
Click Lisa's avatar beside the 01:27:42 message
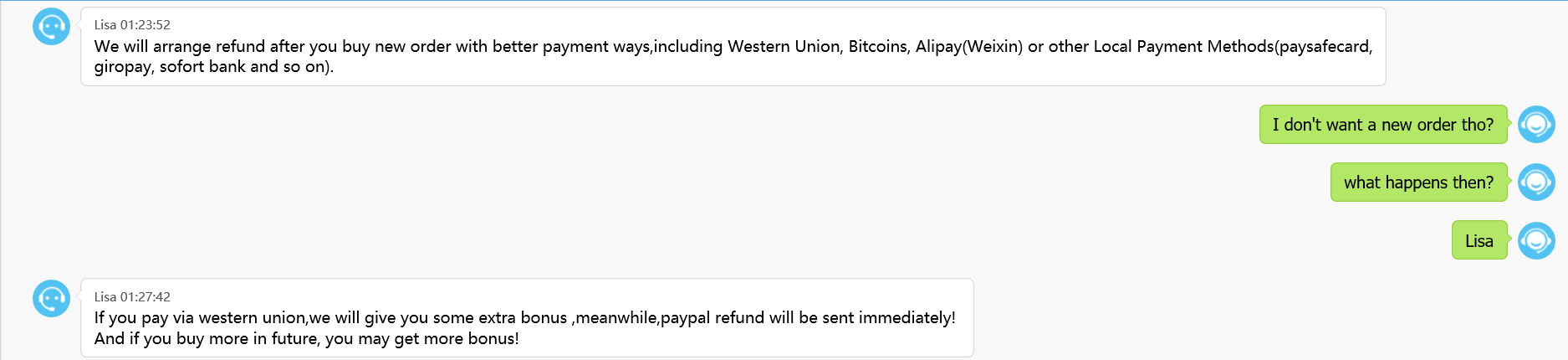tap(51, 298)
